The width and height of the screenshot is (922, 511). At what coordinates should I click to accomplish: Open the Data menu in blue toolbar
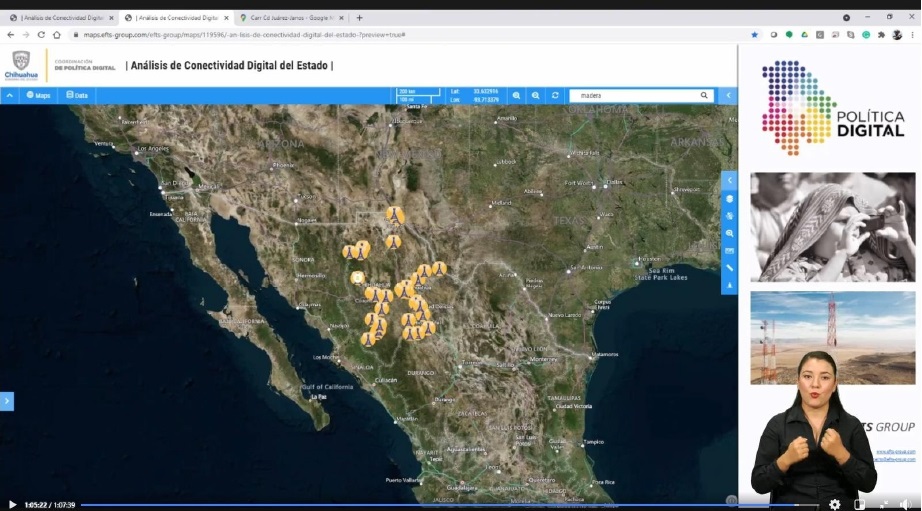tap(77, 96)
